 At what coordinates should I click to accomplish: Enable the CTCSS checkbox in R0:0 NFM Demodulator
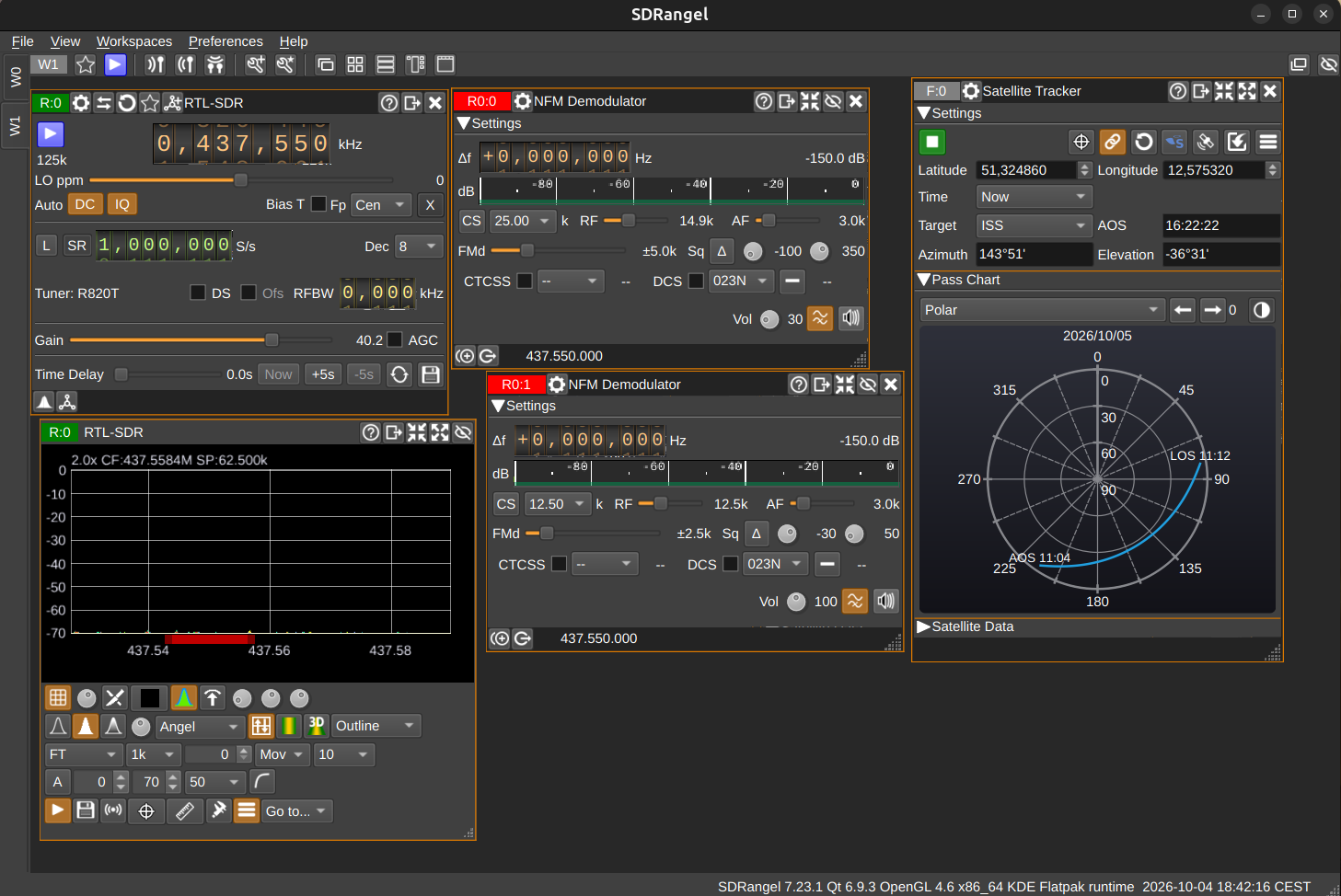(x=525, y=281)
